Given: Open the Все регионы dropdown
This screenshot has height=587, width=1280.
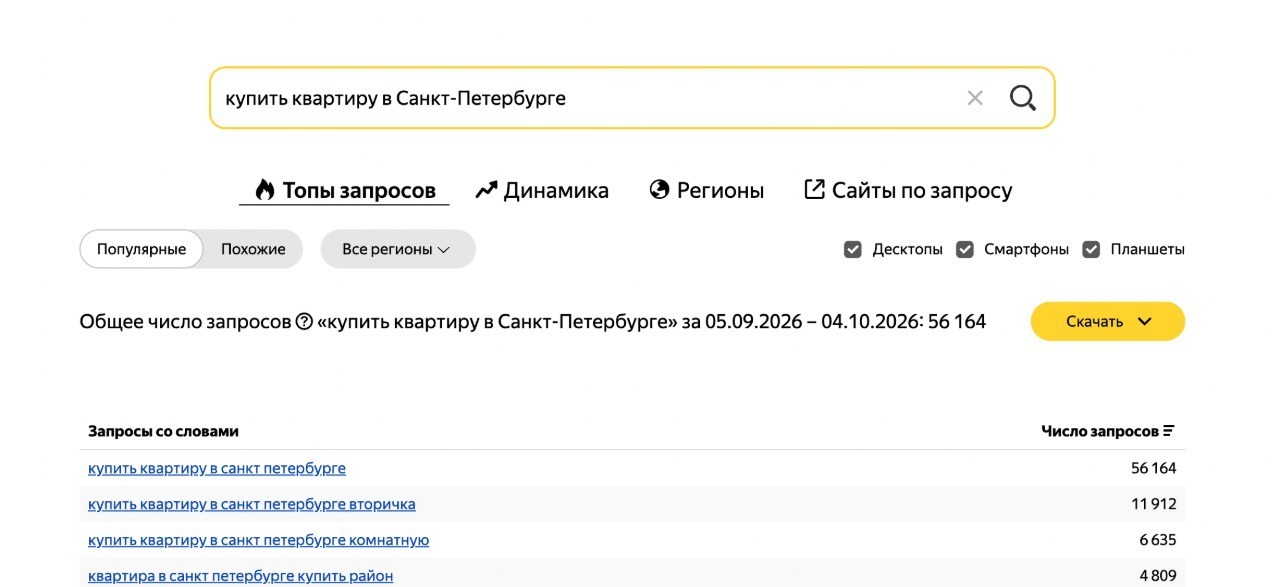Looking at the screenshot, I should click(398, 249).
